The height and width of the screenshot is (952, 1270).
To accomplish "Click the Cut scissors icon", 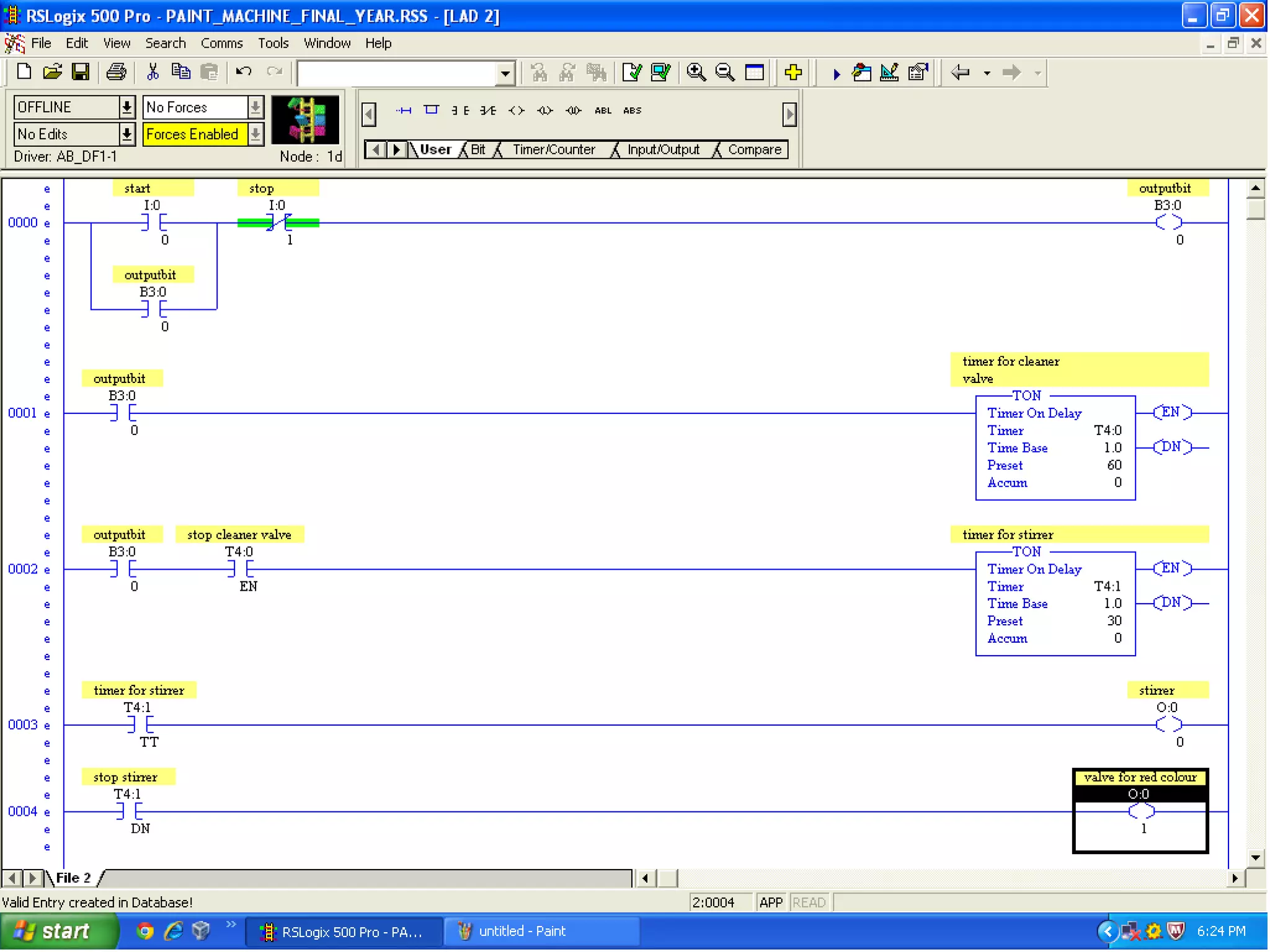I will point(153,73).
